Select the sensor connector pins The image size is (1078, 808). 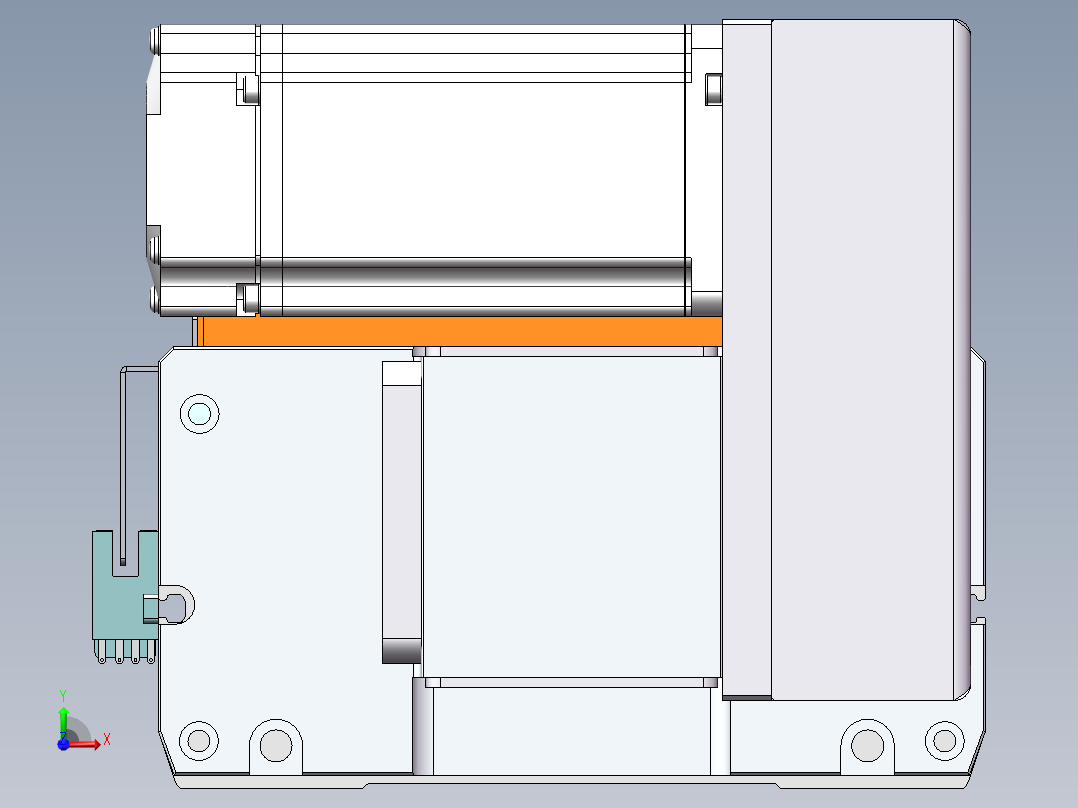click(x=126, y=651)
